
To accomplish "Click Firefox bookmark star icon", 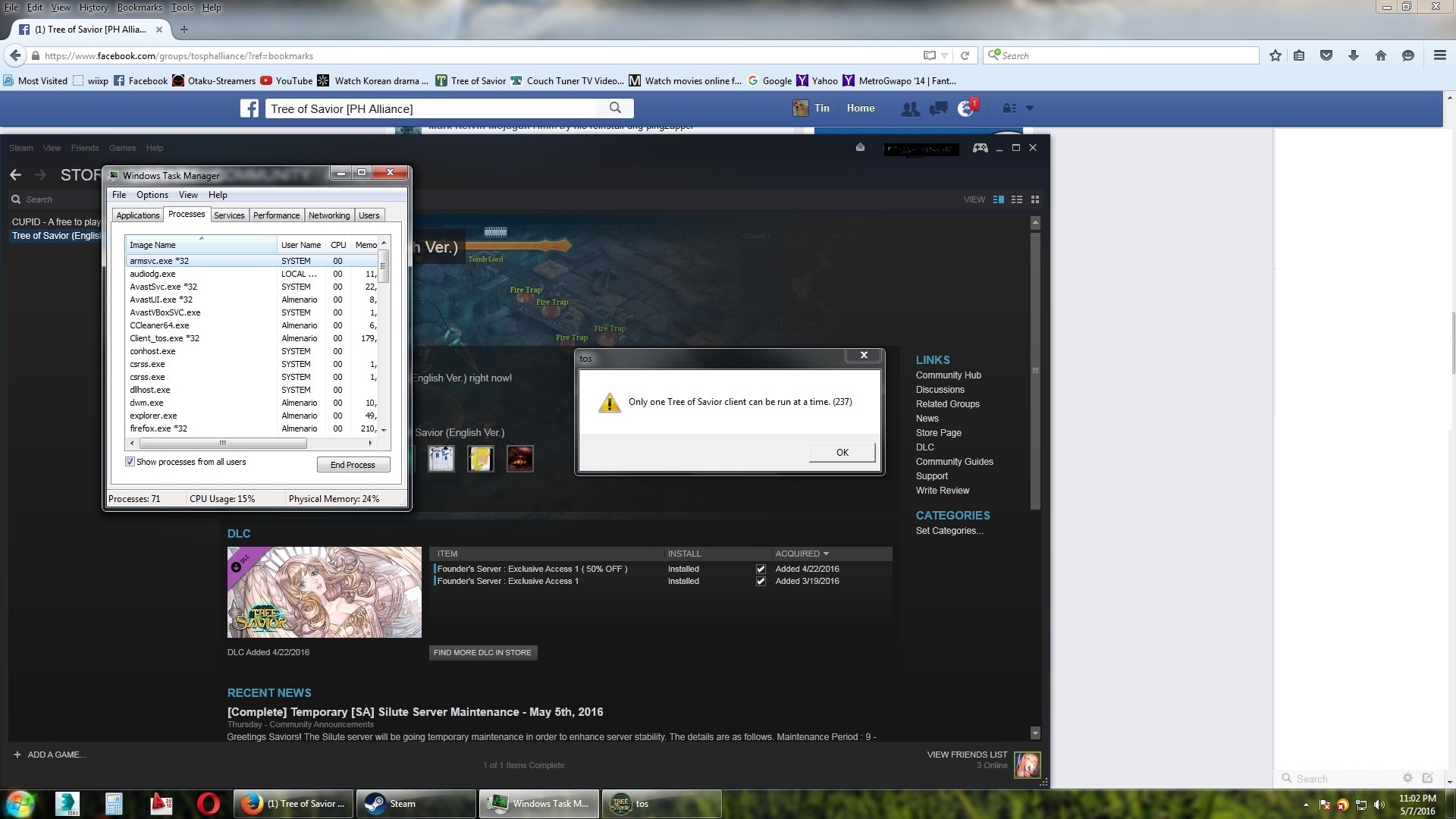I will click(1276, 55).
